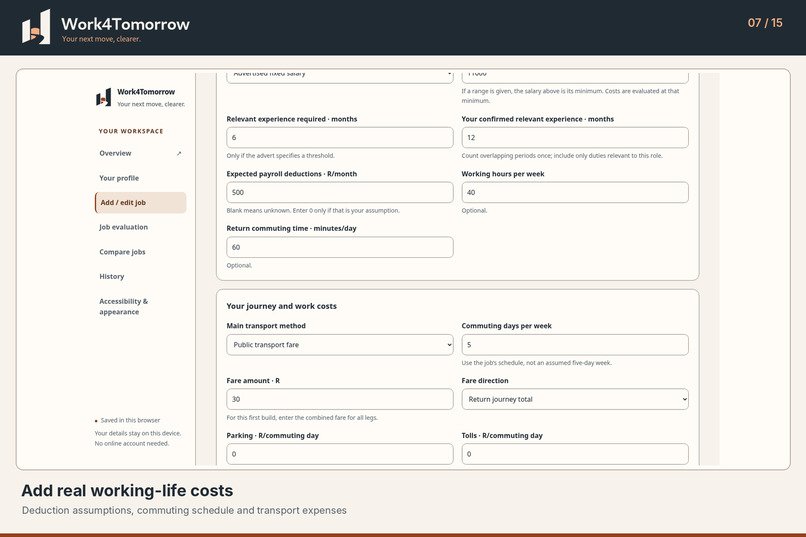Click 'If a range is given' salary hint

(571, 96)
